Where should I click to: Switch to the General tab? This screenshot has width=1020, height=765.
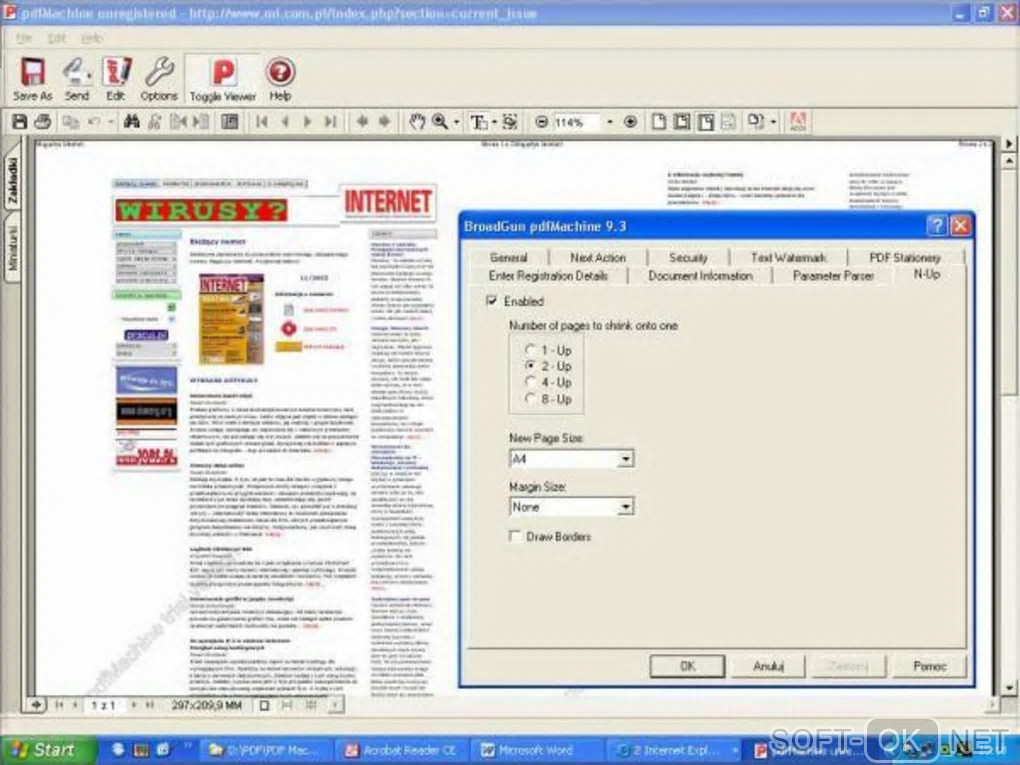[x=509, y=258]
